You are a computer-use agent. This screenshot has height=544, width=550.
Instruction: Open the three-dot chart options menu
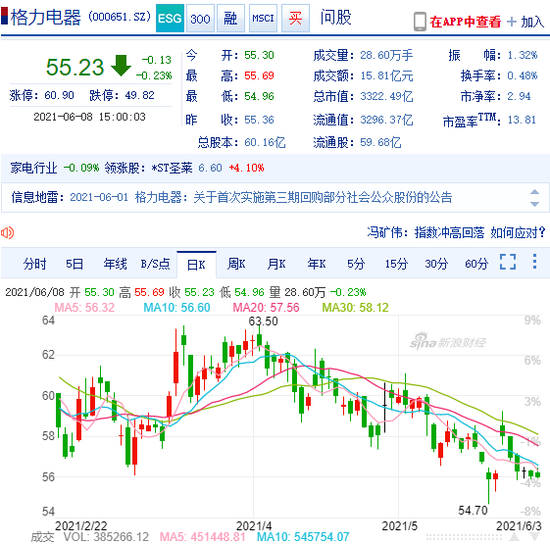tap(535, 262)
